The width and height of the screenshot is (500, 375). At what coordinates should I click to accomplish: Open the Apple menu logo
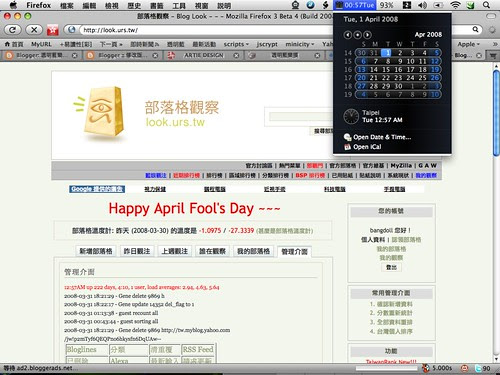[x=13, y=5]
